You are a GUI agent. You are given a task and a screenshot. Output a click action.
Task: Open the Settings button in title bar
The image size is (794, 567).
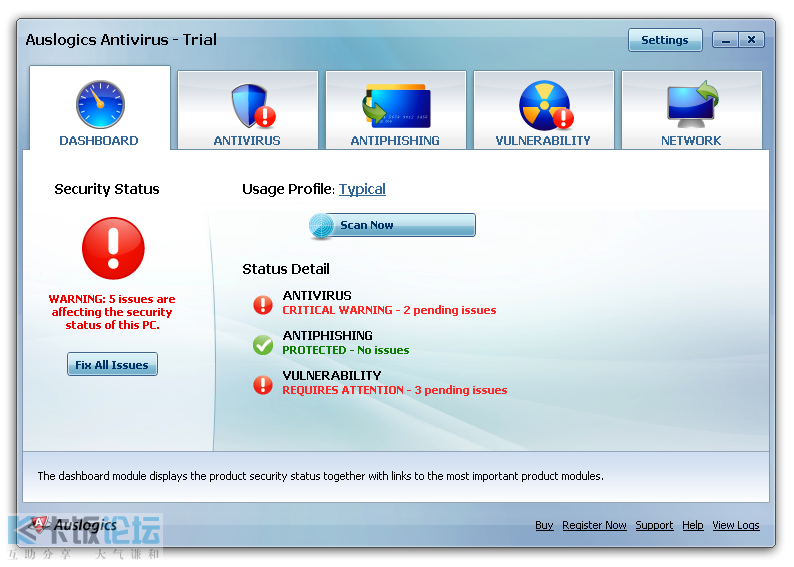[664, 40]
